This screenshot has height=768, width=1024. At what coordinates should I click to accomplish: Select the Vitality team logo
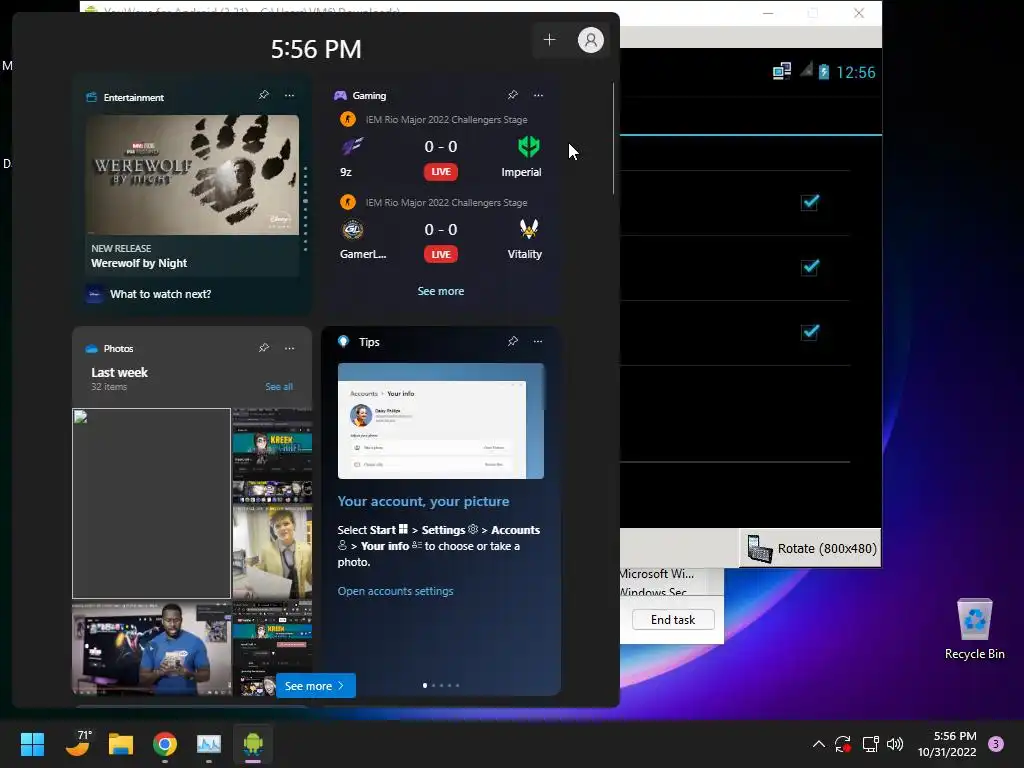point(528,229)
